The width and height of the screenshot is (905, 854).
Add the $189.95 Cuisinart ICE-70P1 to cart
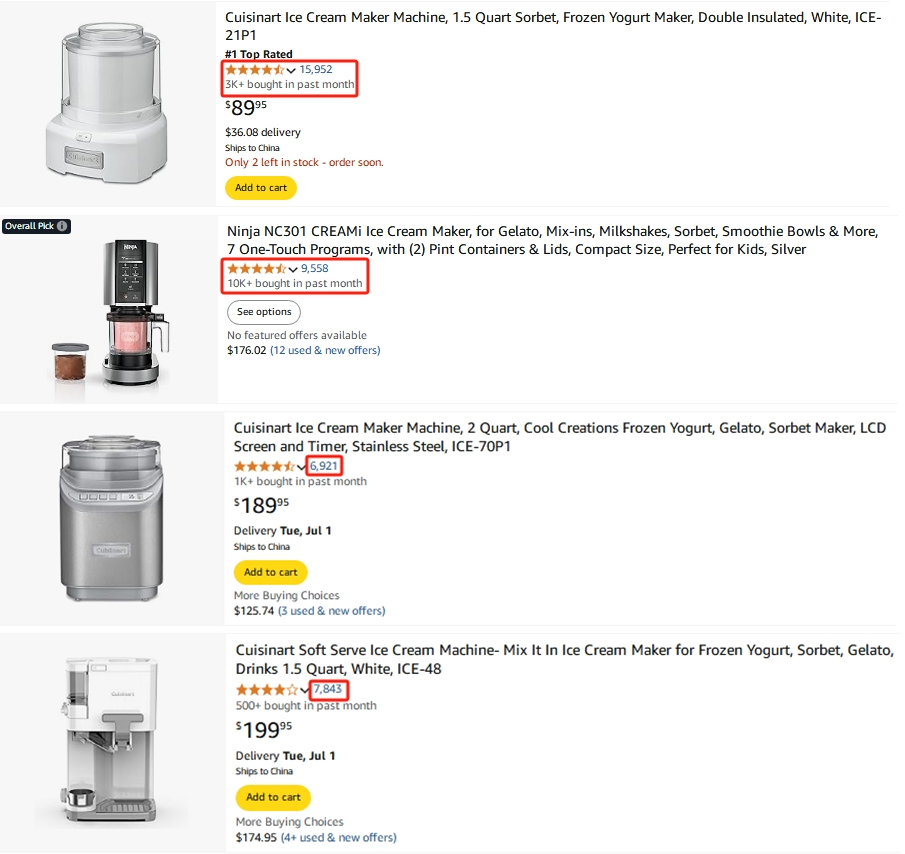(x=270, y=572)
